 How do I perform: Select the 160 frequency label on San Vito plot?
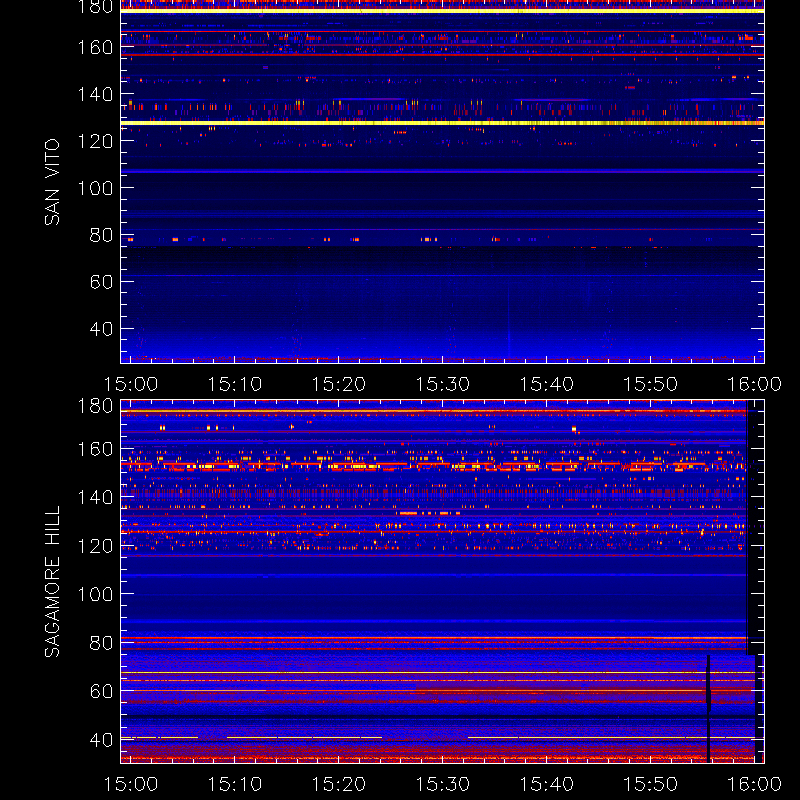point(95,47)
